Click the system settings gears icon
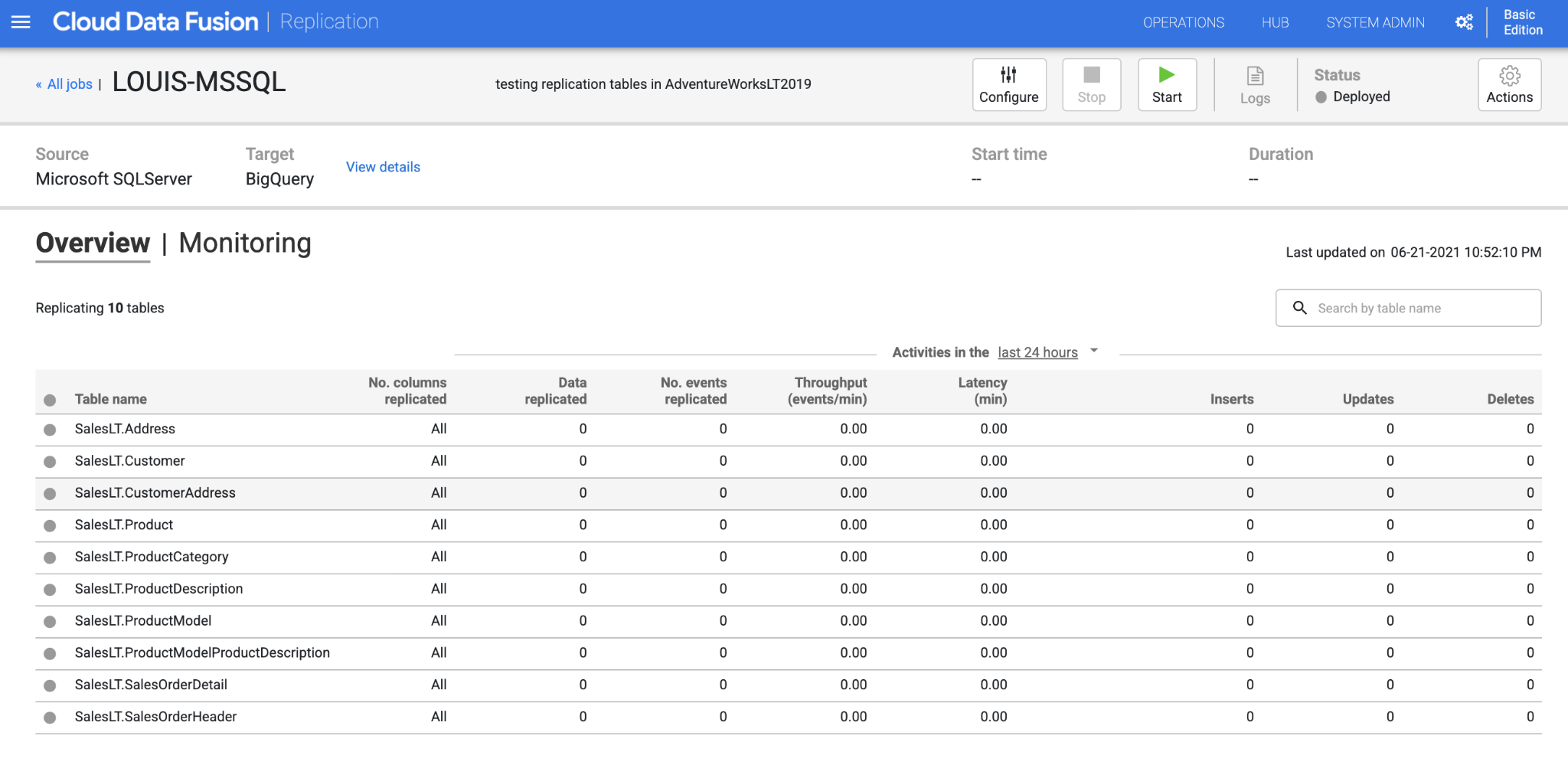Image resolution: width=1568 pixels, height=765 pixels. [x=1464, y=22]
